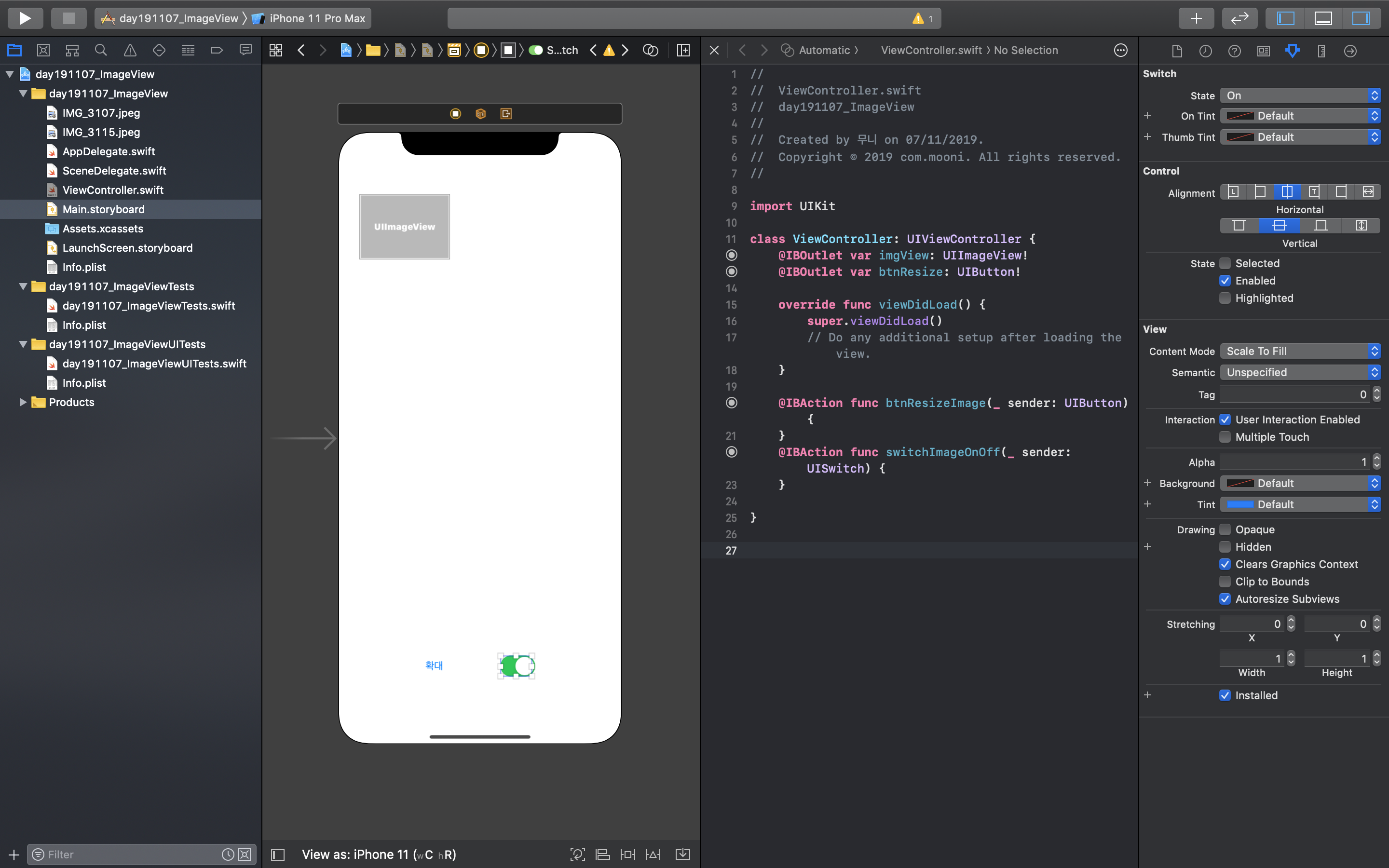
Task: Uncheck User Interaction Enabled
Action: pyautogui.click(x=1225, y=420)
